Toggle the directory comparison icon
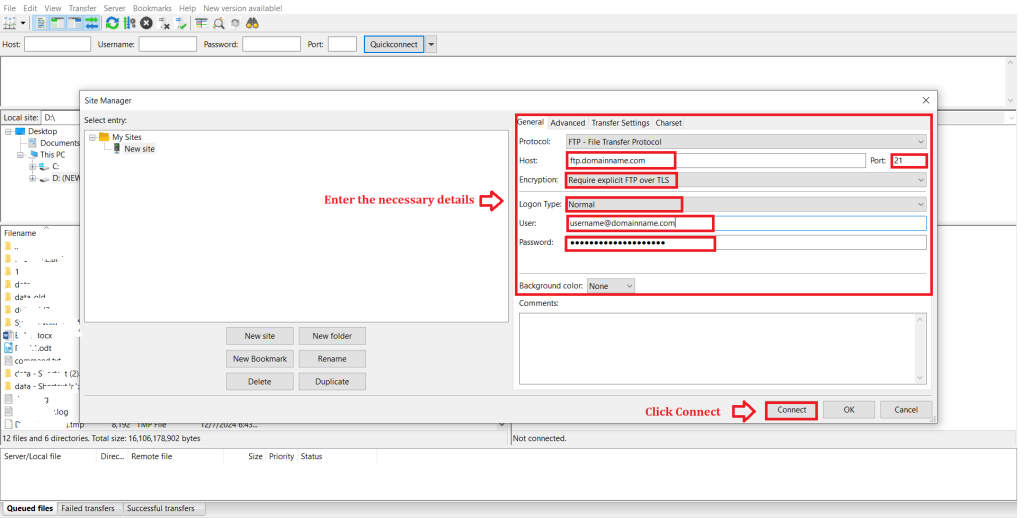This screenshot has width=1024, height=518. pos(219,24)
